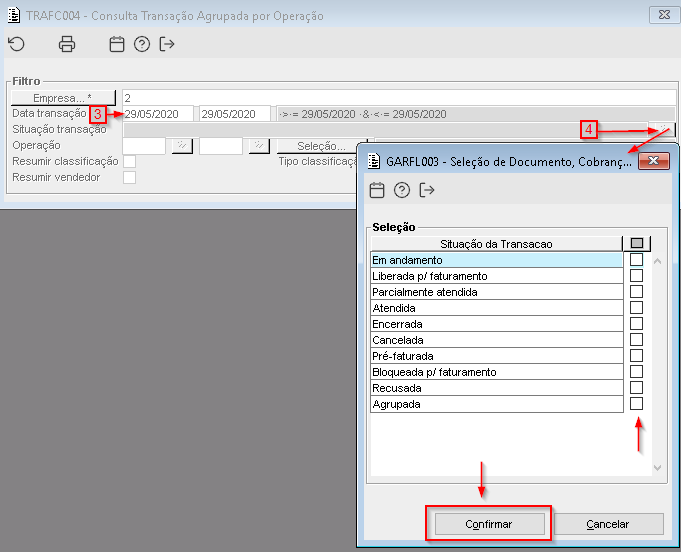Click the first Operação input field
Screen dimensions: 681x552
click(144, 146)
